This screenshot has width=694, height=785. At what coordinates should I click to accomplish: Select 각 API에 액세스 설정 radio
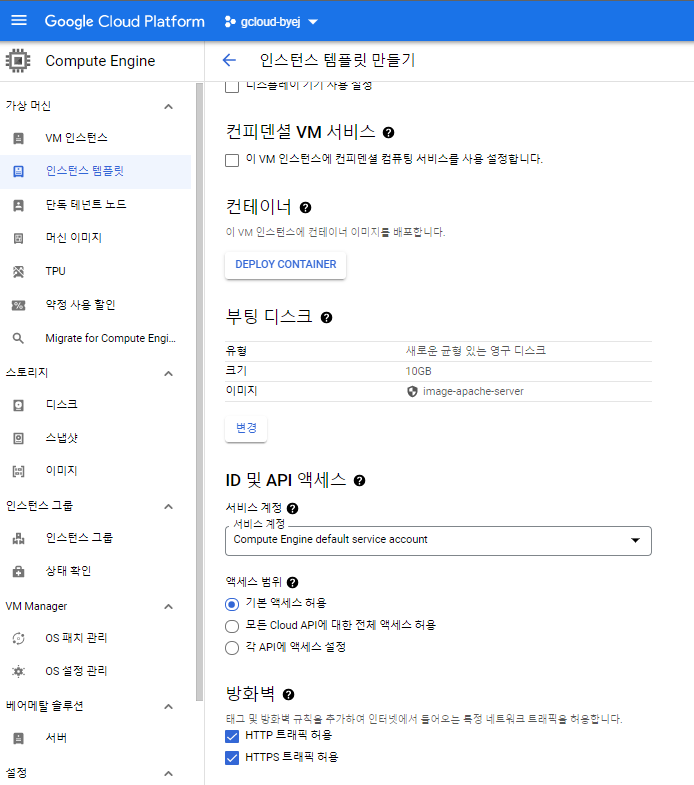(232, 648)
